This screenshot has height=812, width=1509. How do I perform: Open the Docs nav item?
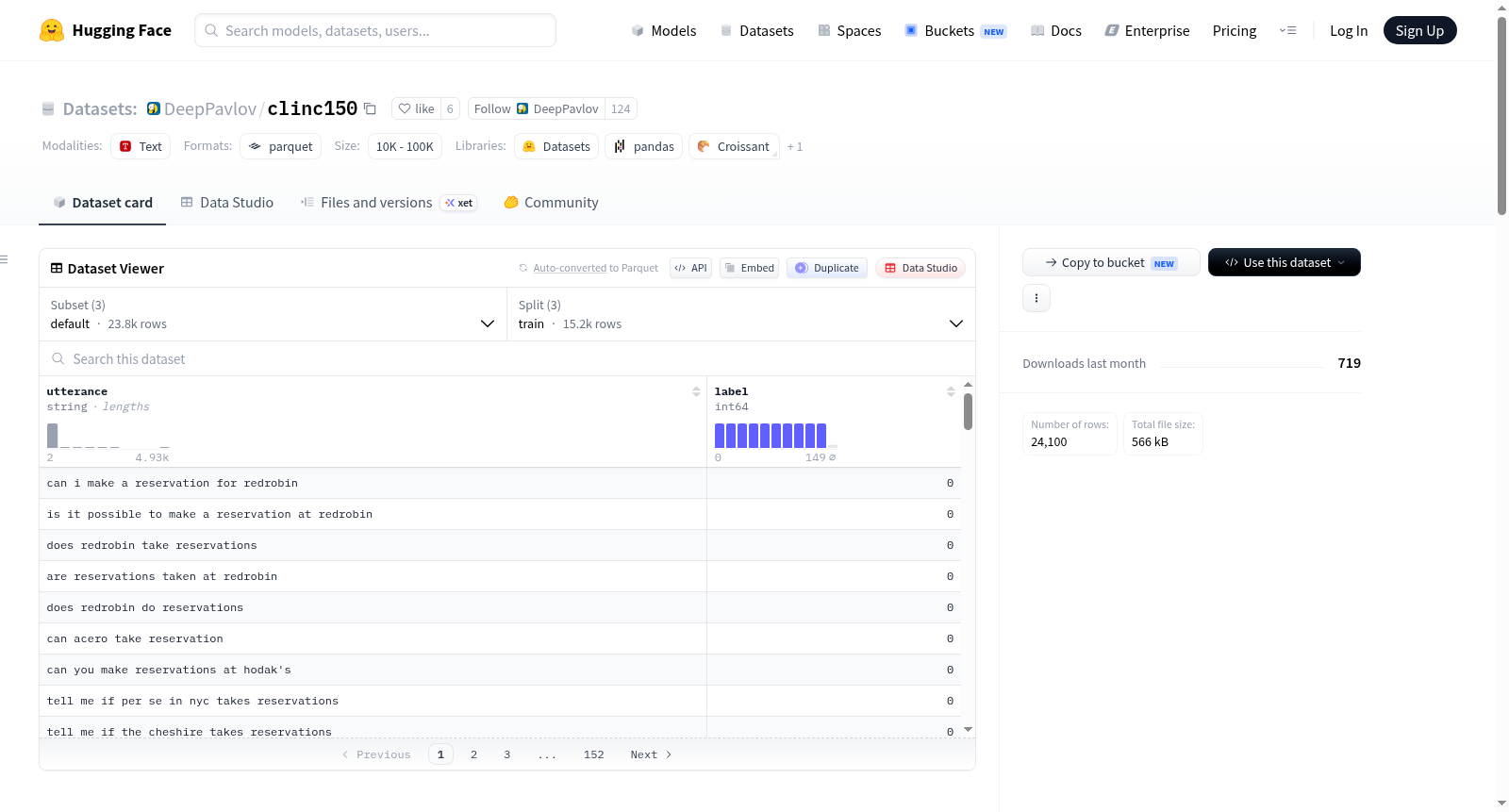[x=1055, y=31]
